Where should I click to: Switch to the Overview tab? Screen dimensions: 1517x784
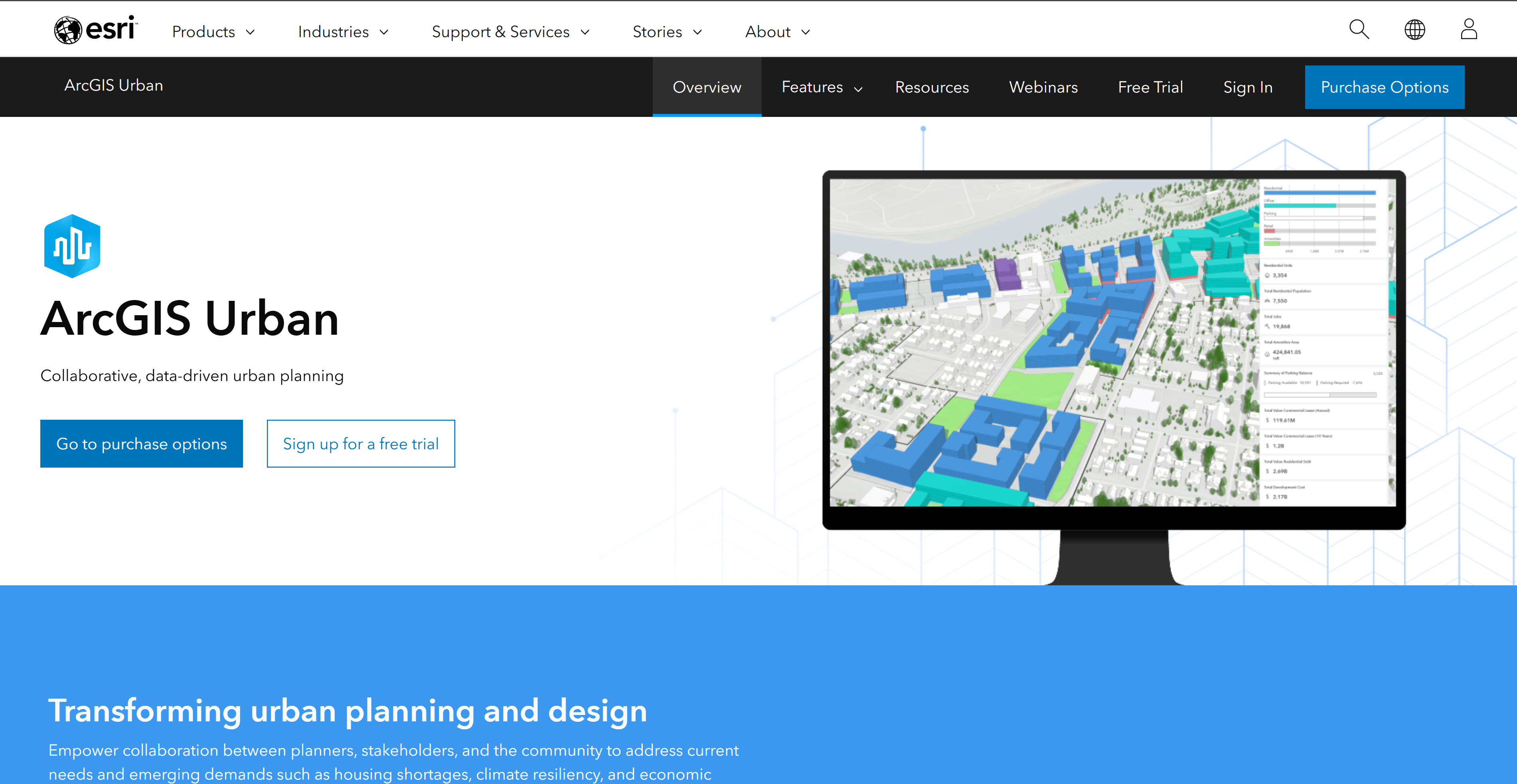707,87
